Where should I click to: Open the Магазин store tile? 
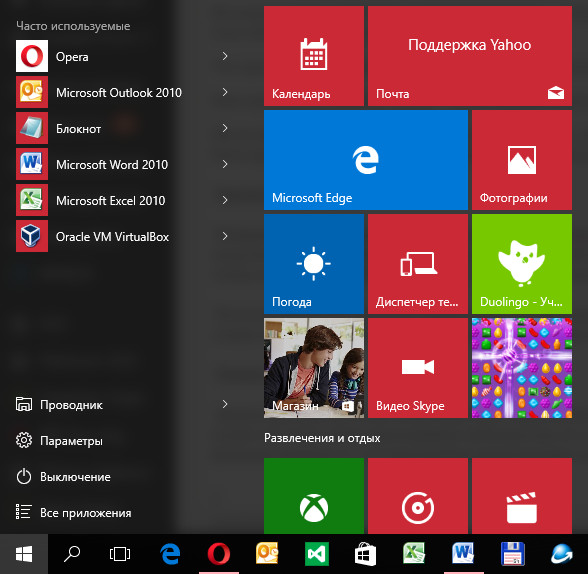coord(314,368)
